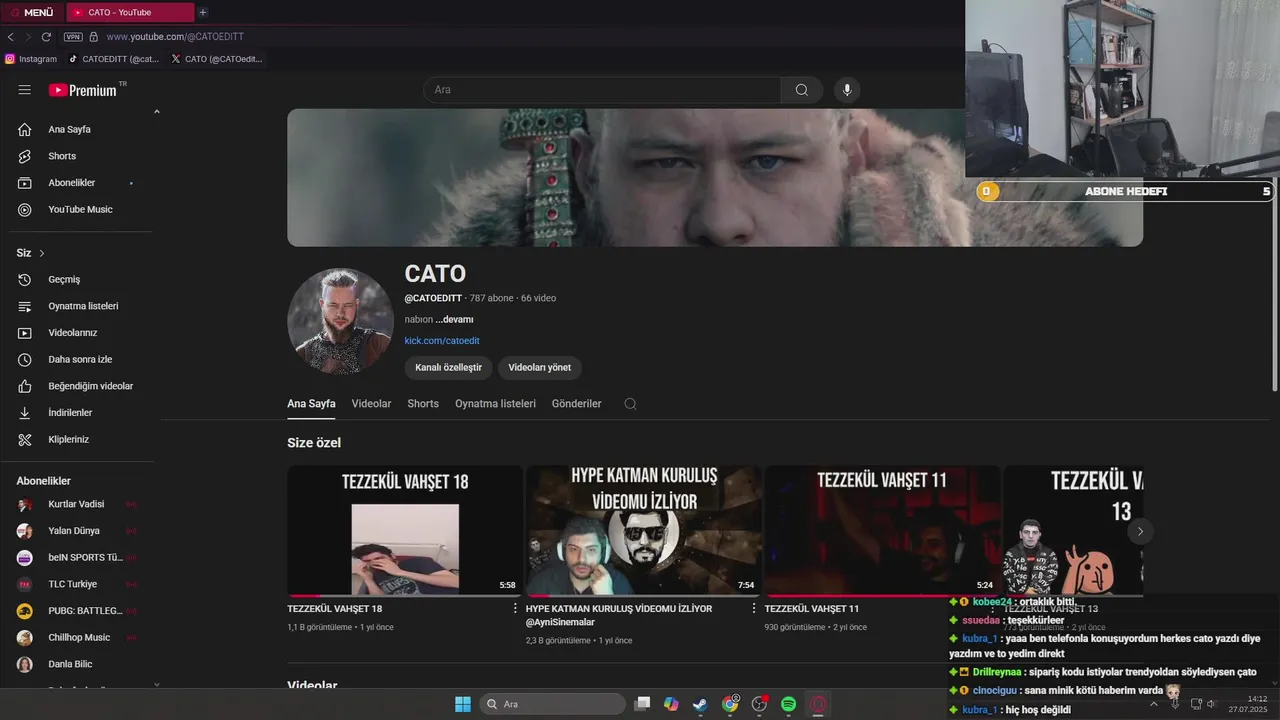The image size is (1280, 720).
Task: Open three-dot menu for HYPE KATMAN video
Action: point(754,608)
